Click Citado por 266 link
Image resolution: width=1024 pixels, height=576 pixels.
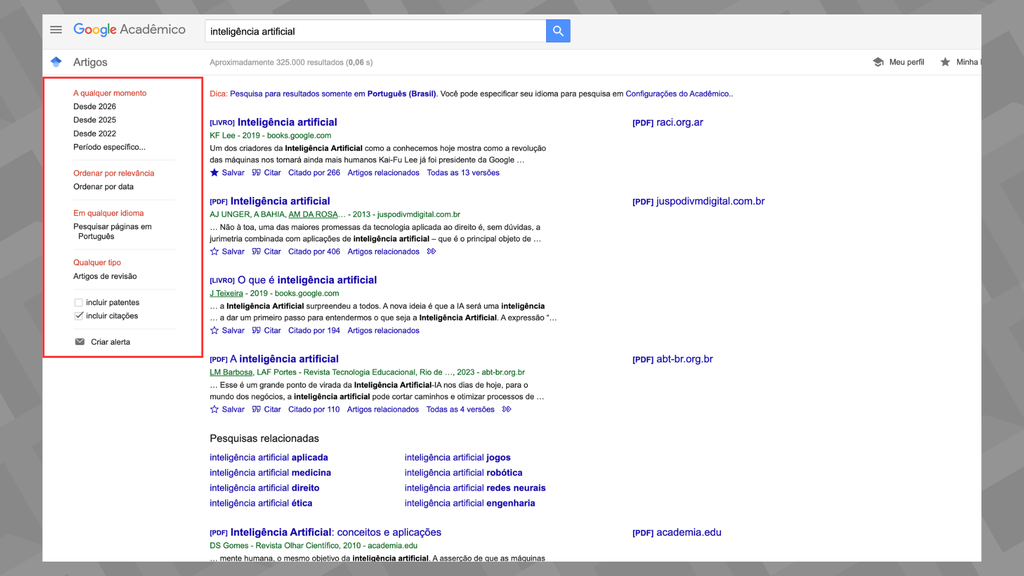pyautogui.click(x=314, y=173)
